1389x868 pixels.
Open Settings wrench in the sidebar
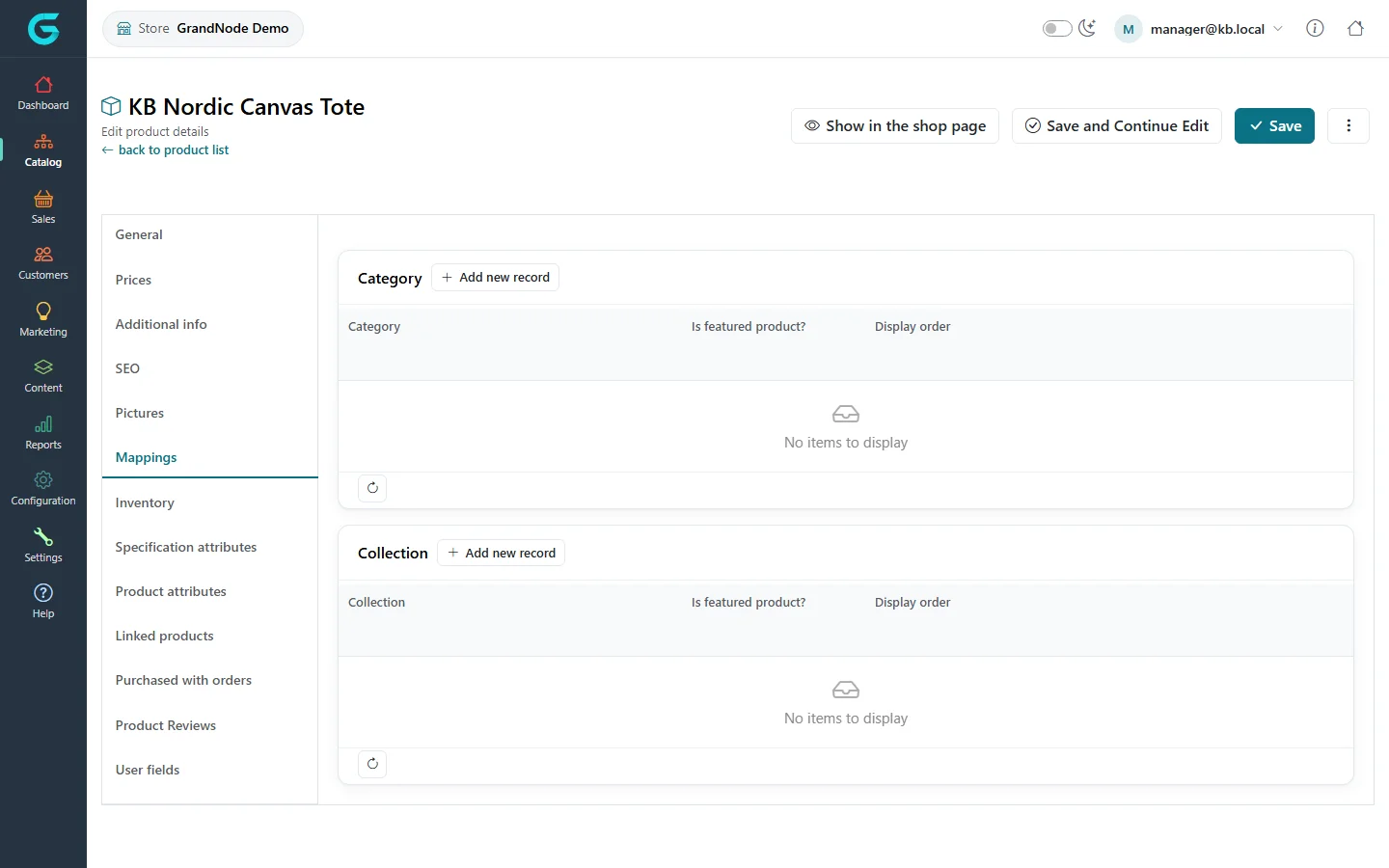pyautogui.click(x=43, y=546)
